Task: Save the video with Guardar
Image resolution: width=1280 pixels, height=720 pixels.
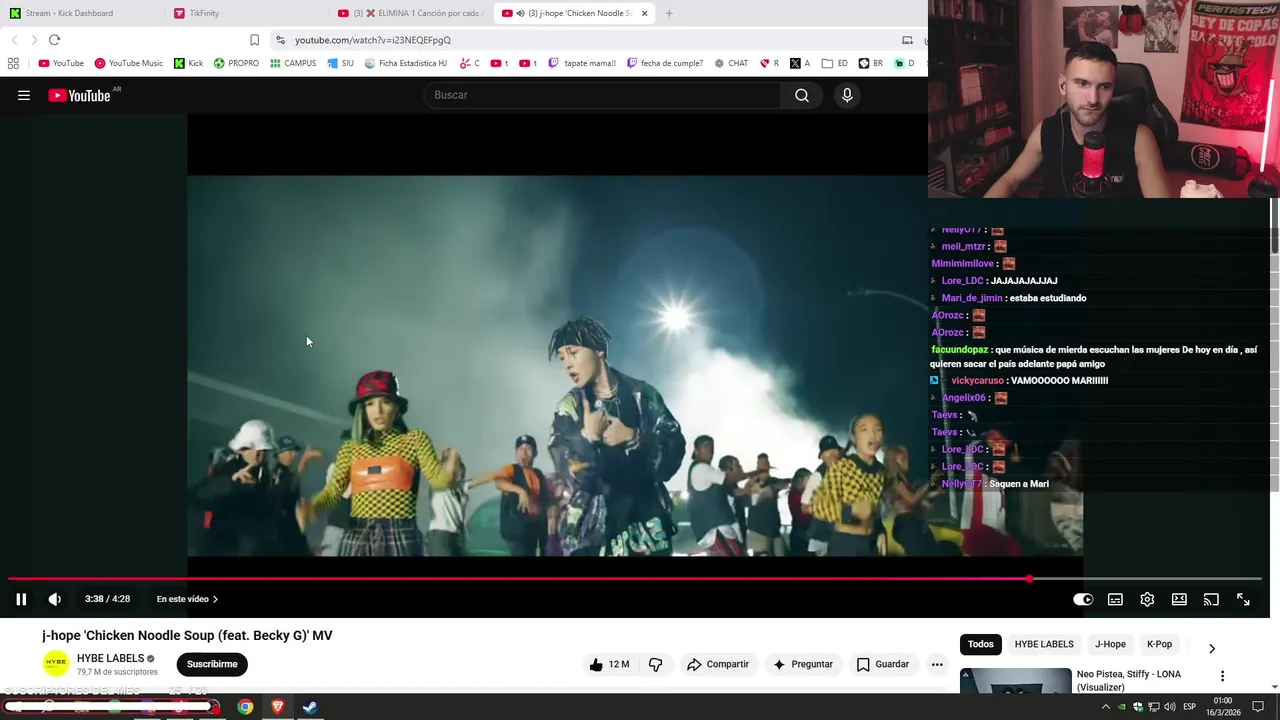Action: pos(883,664)
